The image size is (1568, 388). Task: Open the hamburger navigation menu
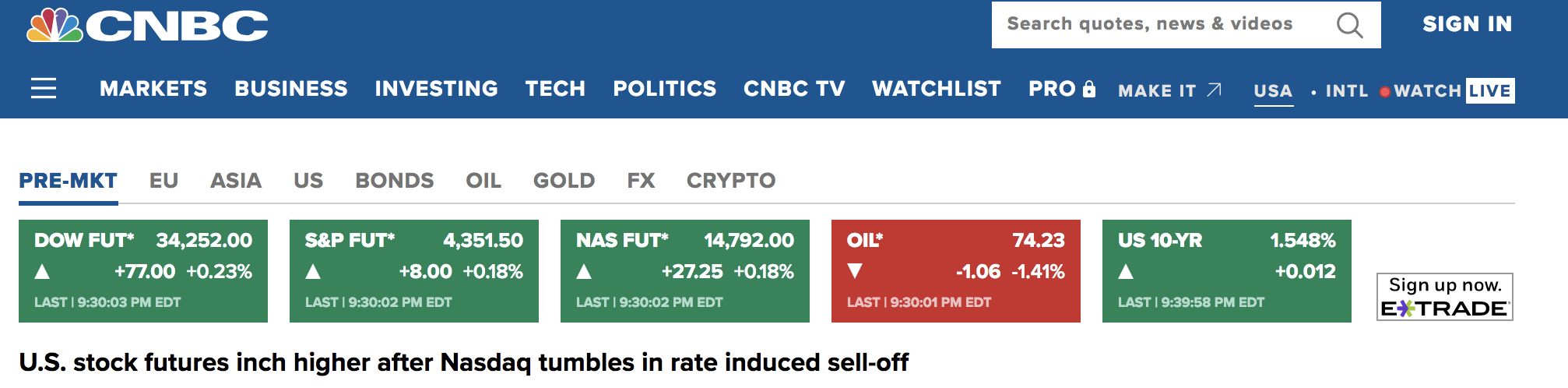click(x=44, y=88)
